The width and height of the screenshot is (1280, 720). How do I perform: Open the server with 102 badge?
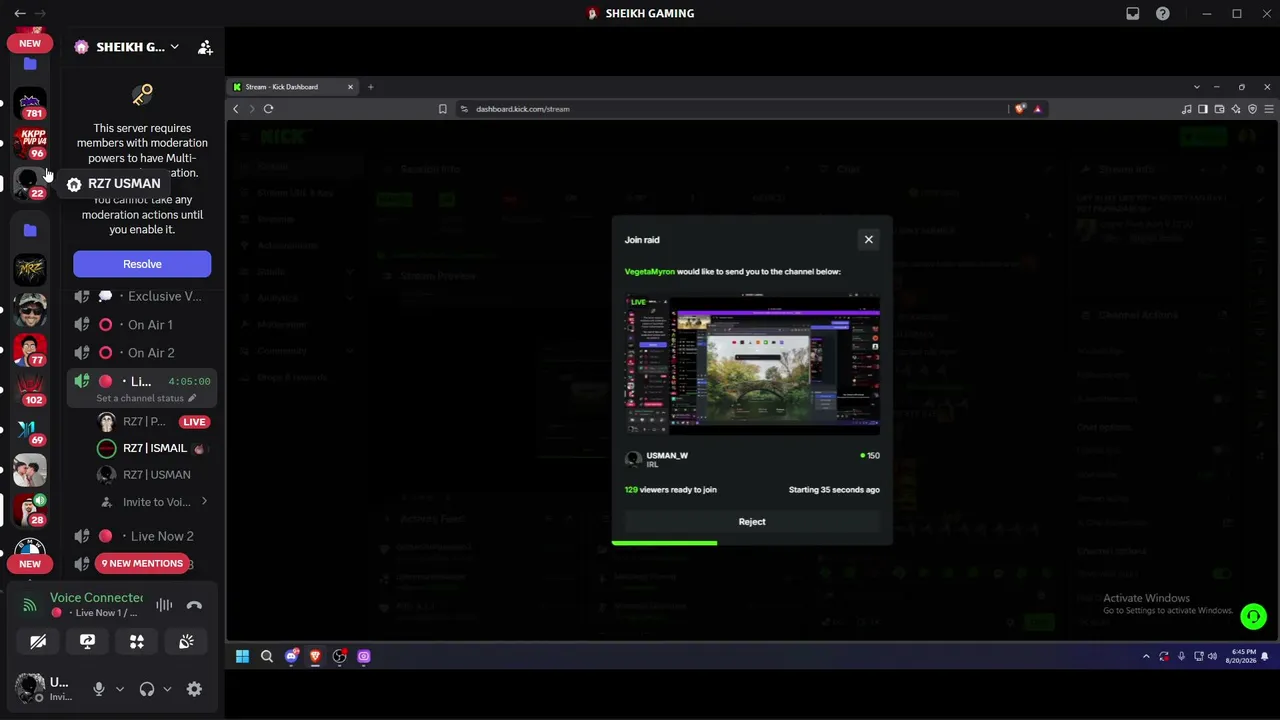pyautogui.click(x=30, y=390)
